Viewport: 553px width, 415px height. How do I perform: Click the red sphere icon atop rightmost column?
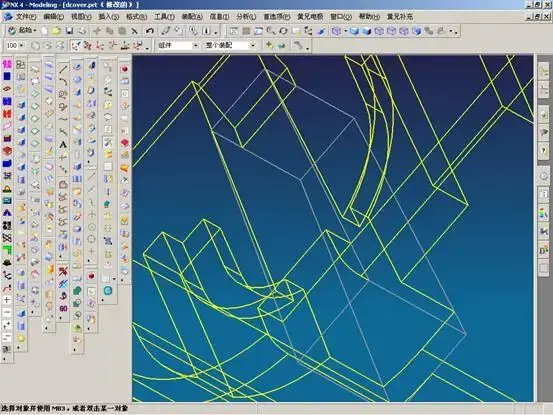coord(124,69)
